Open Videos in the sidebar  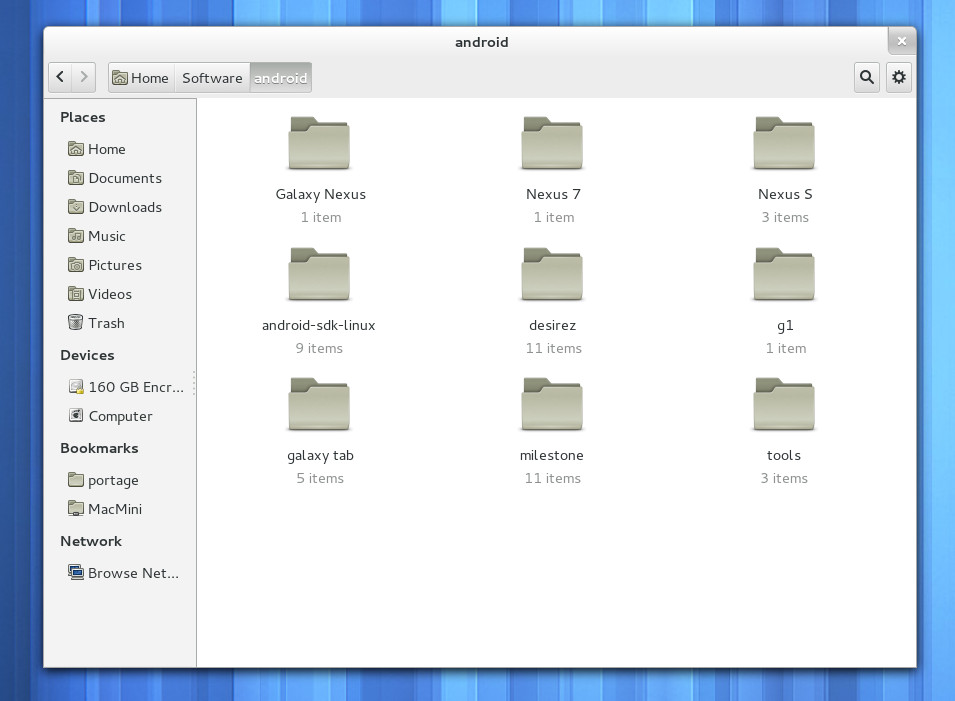121,294
